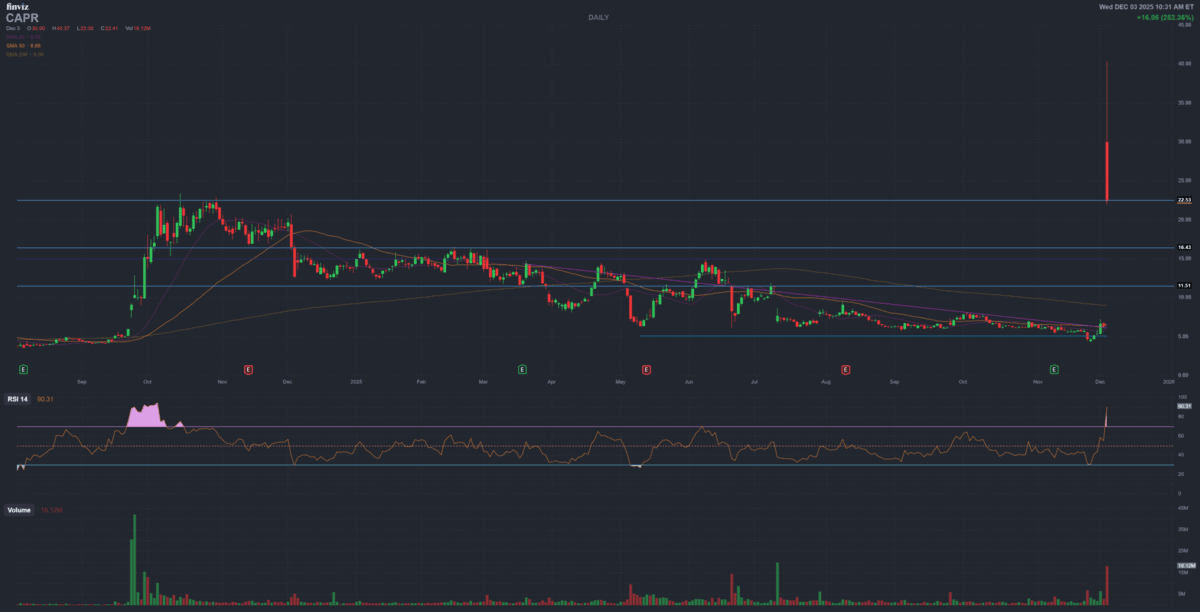1200x612 pixels.
Task: Click the 11.51 price level label
Action: coord(1183,286)
